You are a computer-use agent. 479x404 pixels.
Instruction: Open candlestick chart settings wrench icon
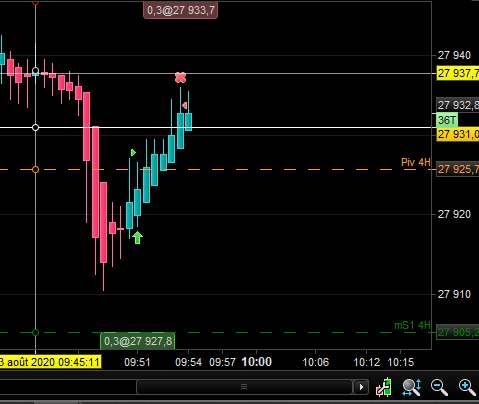384,387
